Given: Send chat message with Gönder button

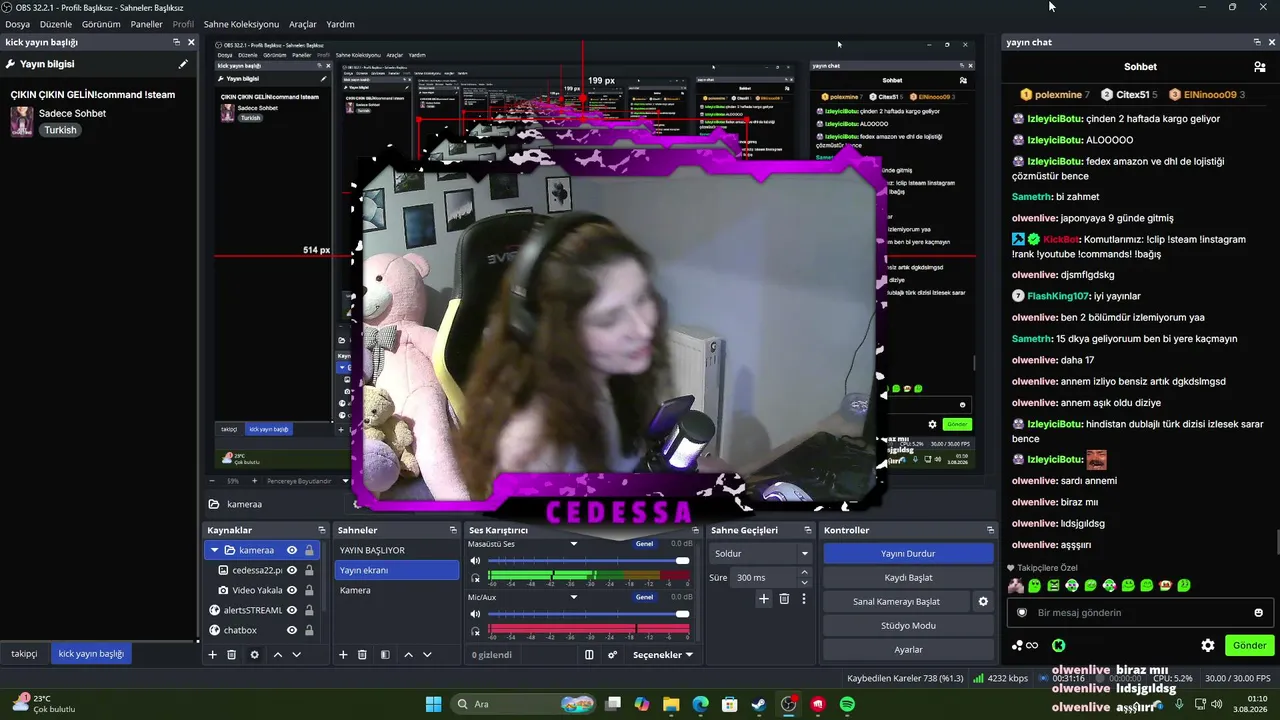Looking at the screenshot, I should tap(1249, 646).
